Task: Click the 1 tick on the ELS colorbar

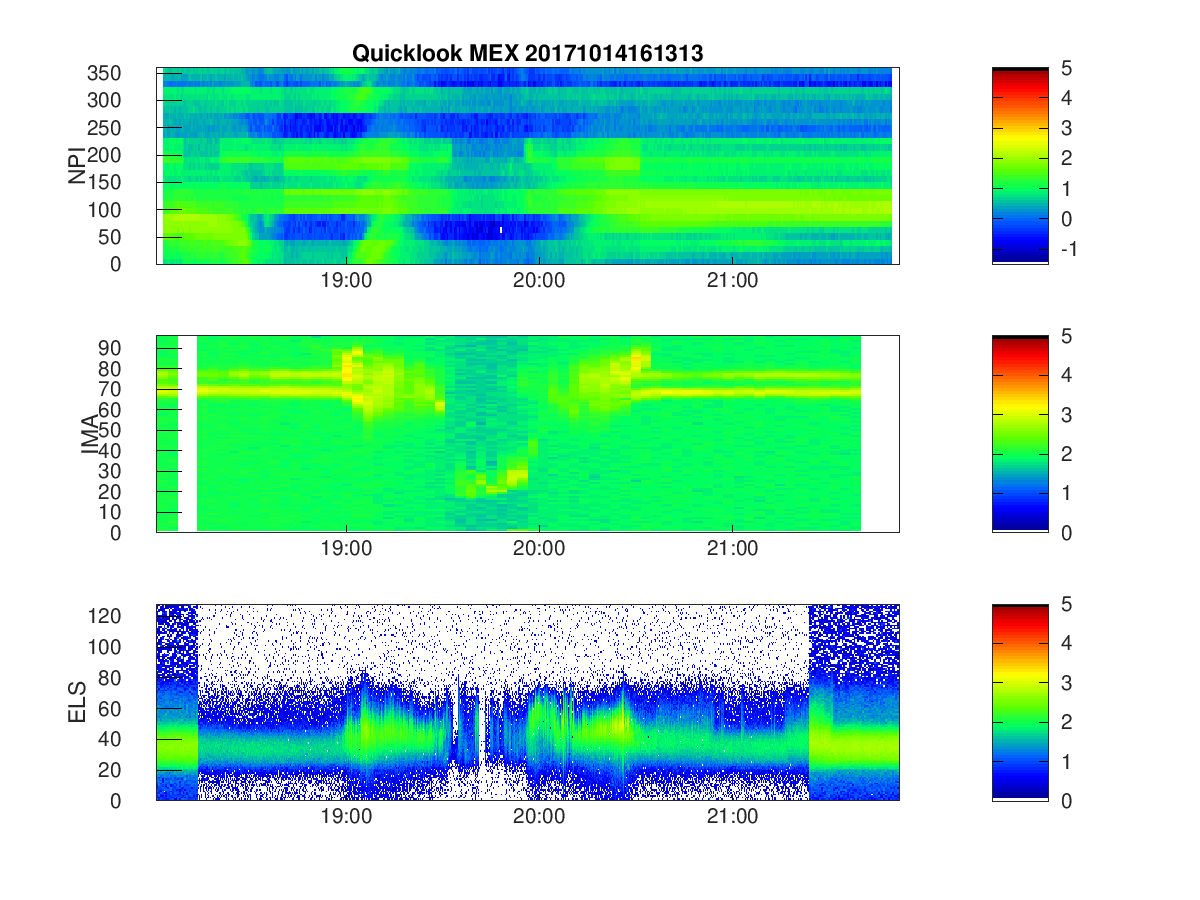Action: (x=1066, y=761)
